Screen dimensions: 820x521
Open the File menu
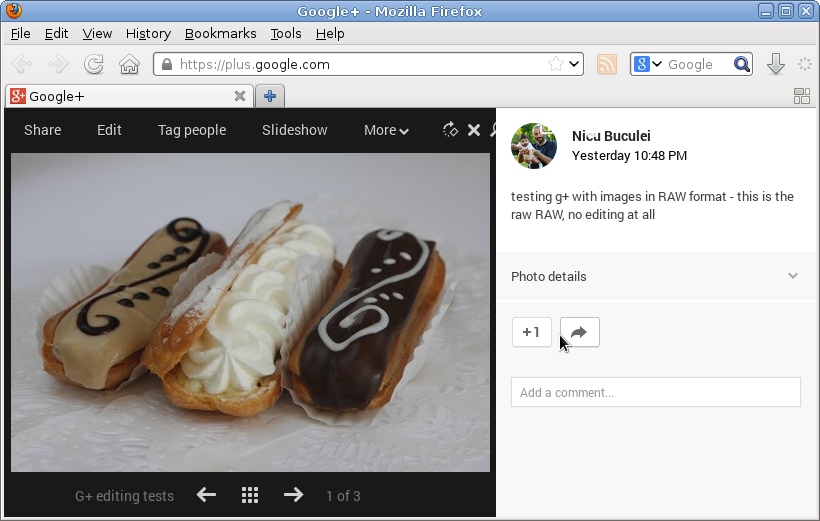[20, 33]
